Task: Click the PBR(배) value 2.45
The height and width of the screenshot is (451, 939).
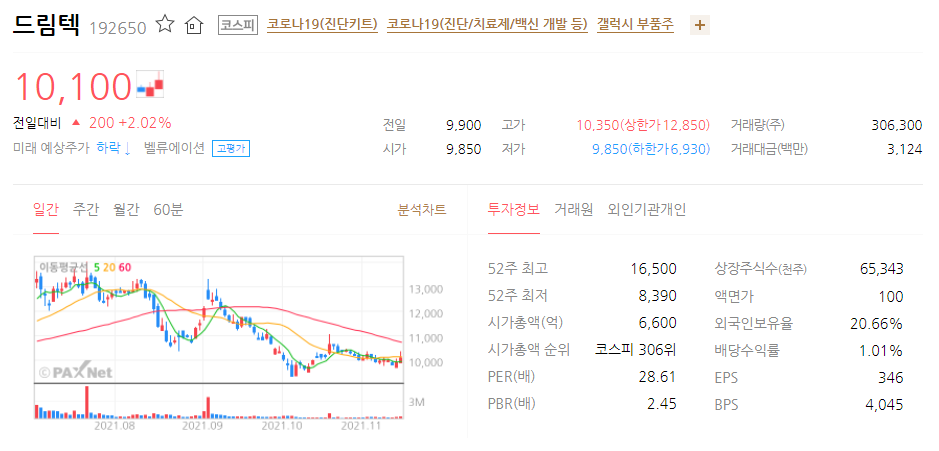Action: 662,404
